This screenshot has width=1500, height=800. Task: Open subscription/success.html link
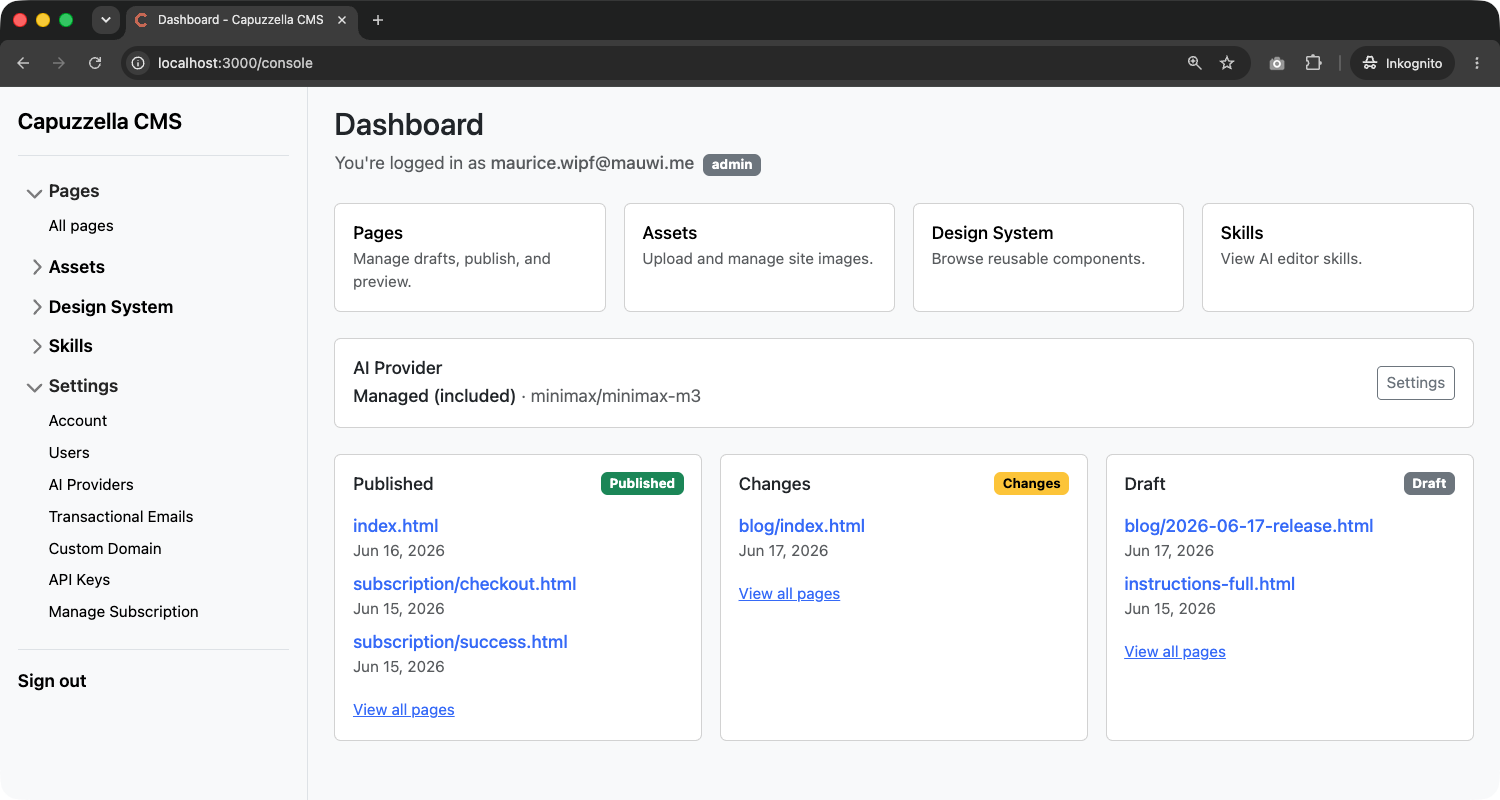tap(460, 642)
